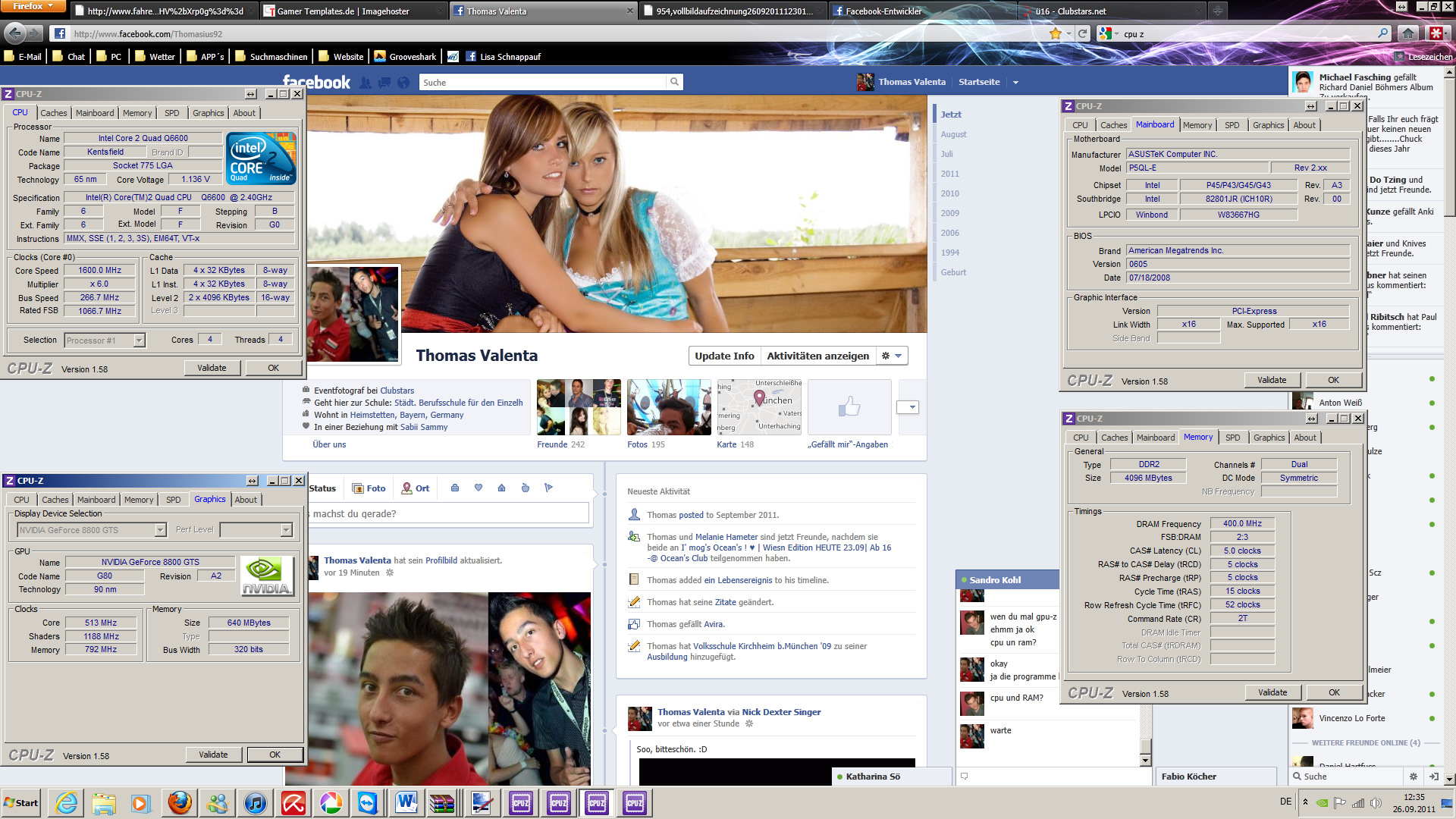
Task: Click the Aktivitäten anzeigen button
Action: (x=817, y=356)
